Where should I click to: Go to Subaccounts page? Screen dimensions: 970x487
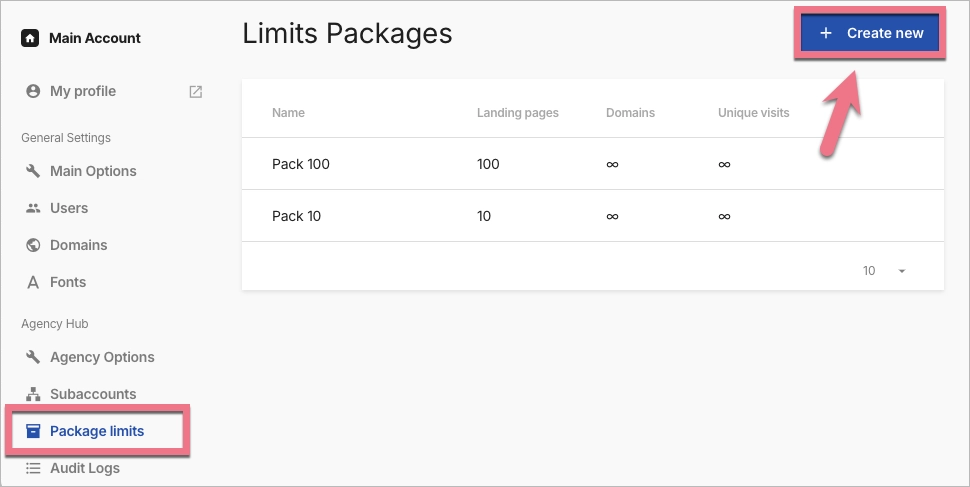pos(93,394)
